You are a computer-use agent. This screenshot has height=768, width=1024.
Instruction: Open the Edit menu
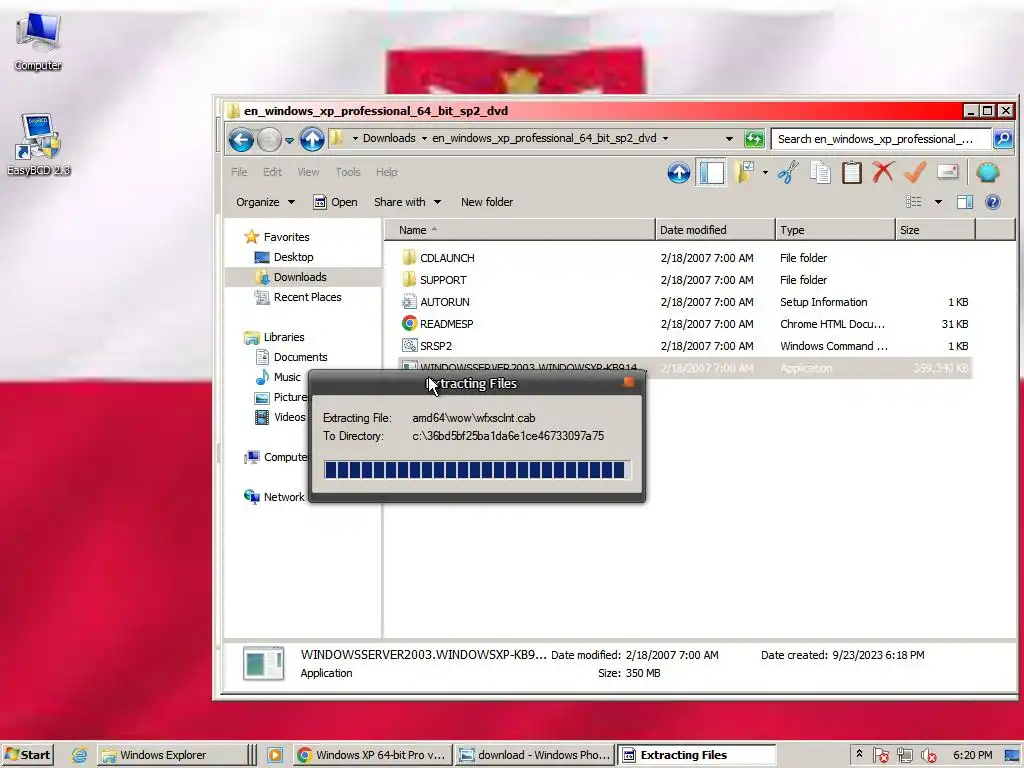pyautogui.click(x=272, y=172)
